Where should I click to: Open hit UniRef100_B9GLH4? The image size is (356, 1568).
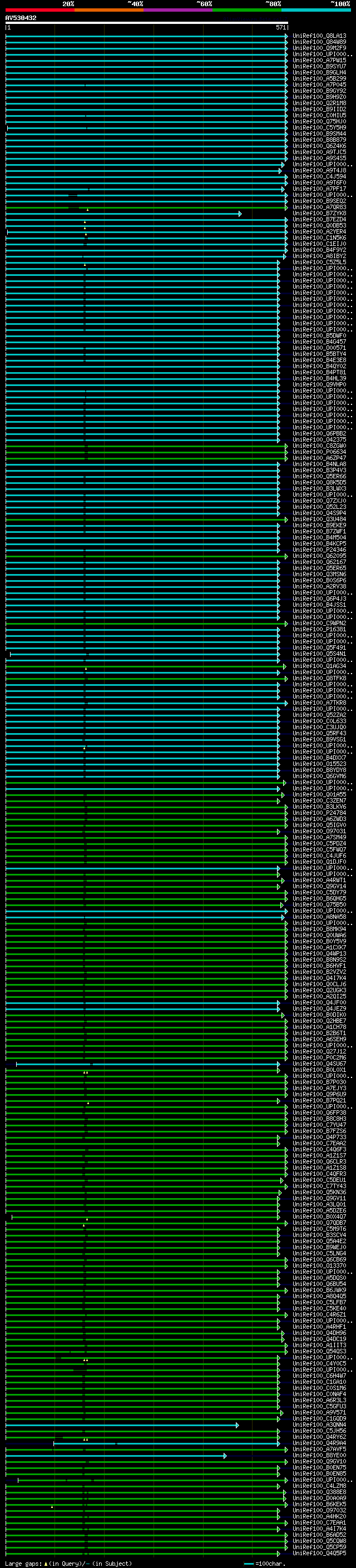(319, 72)
